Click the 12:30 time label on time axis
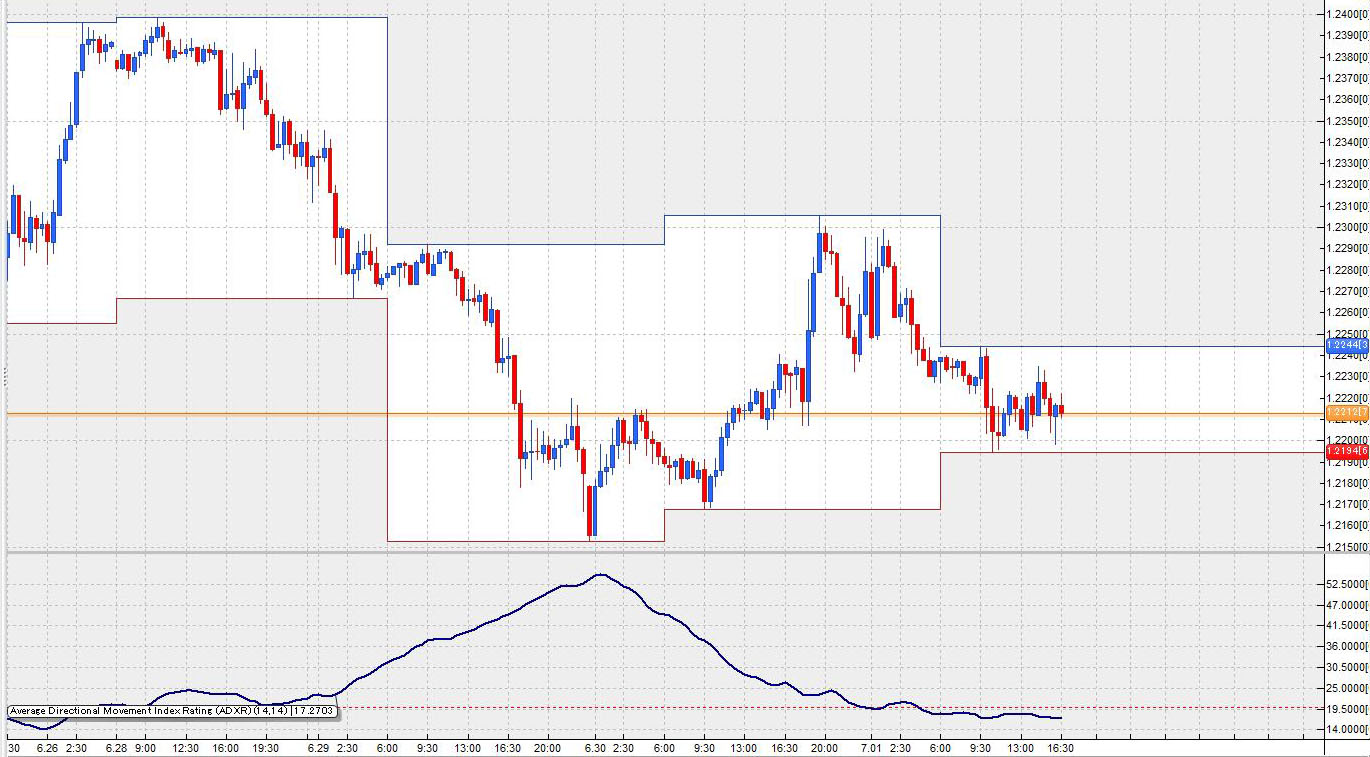 (x=185, y=748)
